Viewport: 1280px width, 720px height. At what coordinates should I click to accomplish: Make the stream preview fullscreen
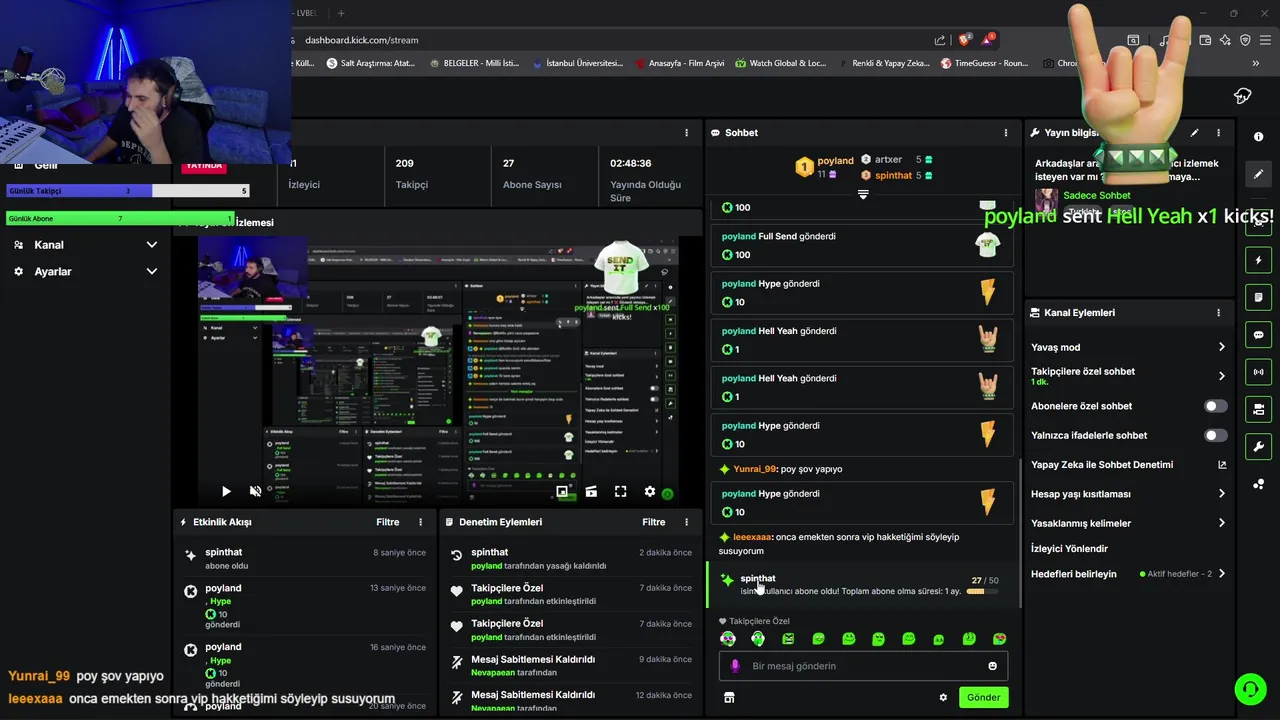(x=620, y=491)
